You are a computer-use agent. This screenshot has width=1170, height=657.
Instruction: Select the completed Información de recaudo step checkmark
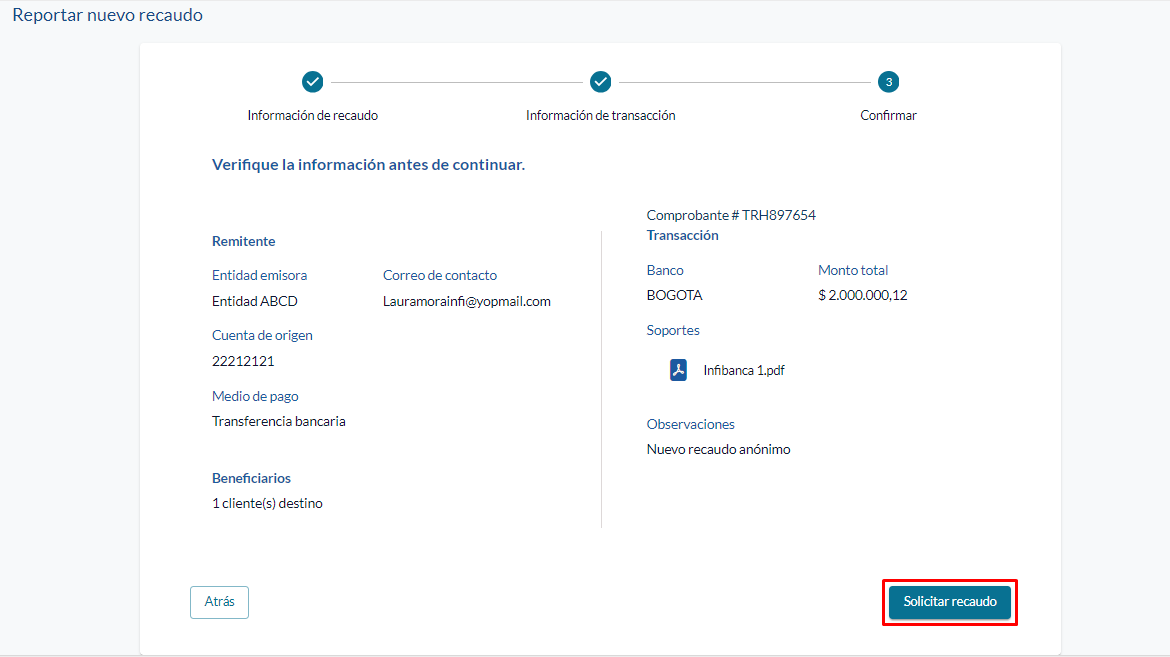click(x=313, y=82)
